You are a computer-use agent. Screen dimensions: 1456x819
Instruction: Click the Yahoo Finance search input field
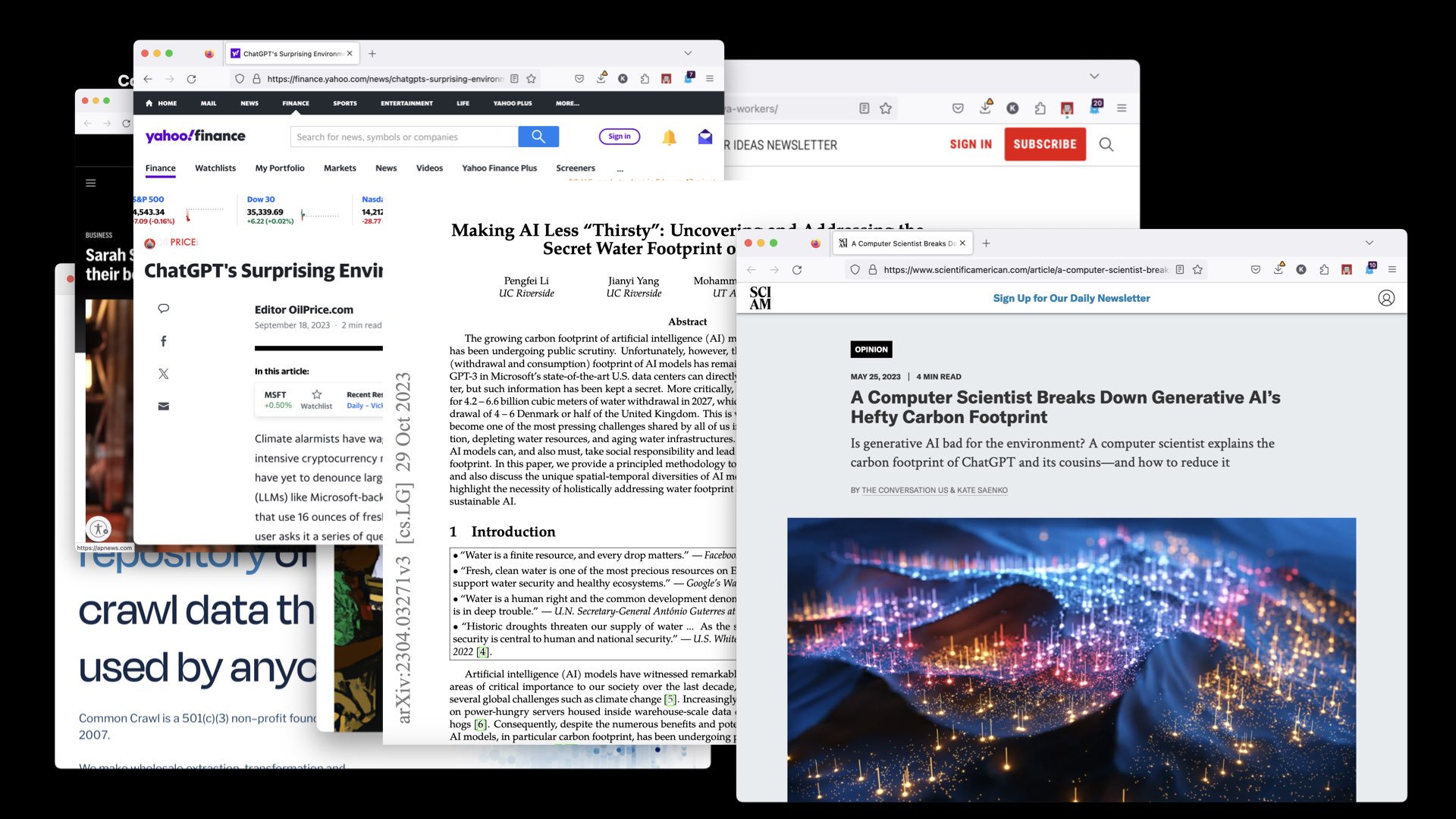coord(403,137)
